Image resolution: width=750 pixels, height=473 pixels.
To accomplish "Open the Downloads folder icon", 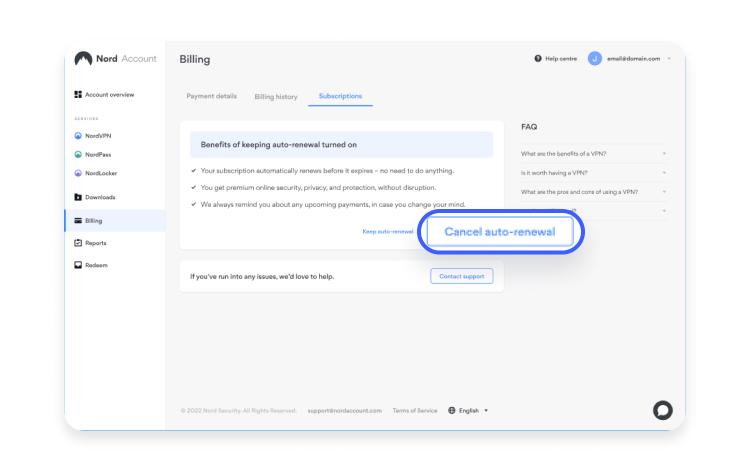I will click(x=78, y=197).
